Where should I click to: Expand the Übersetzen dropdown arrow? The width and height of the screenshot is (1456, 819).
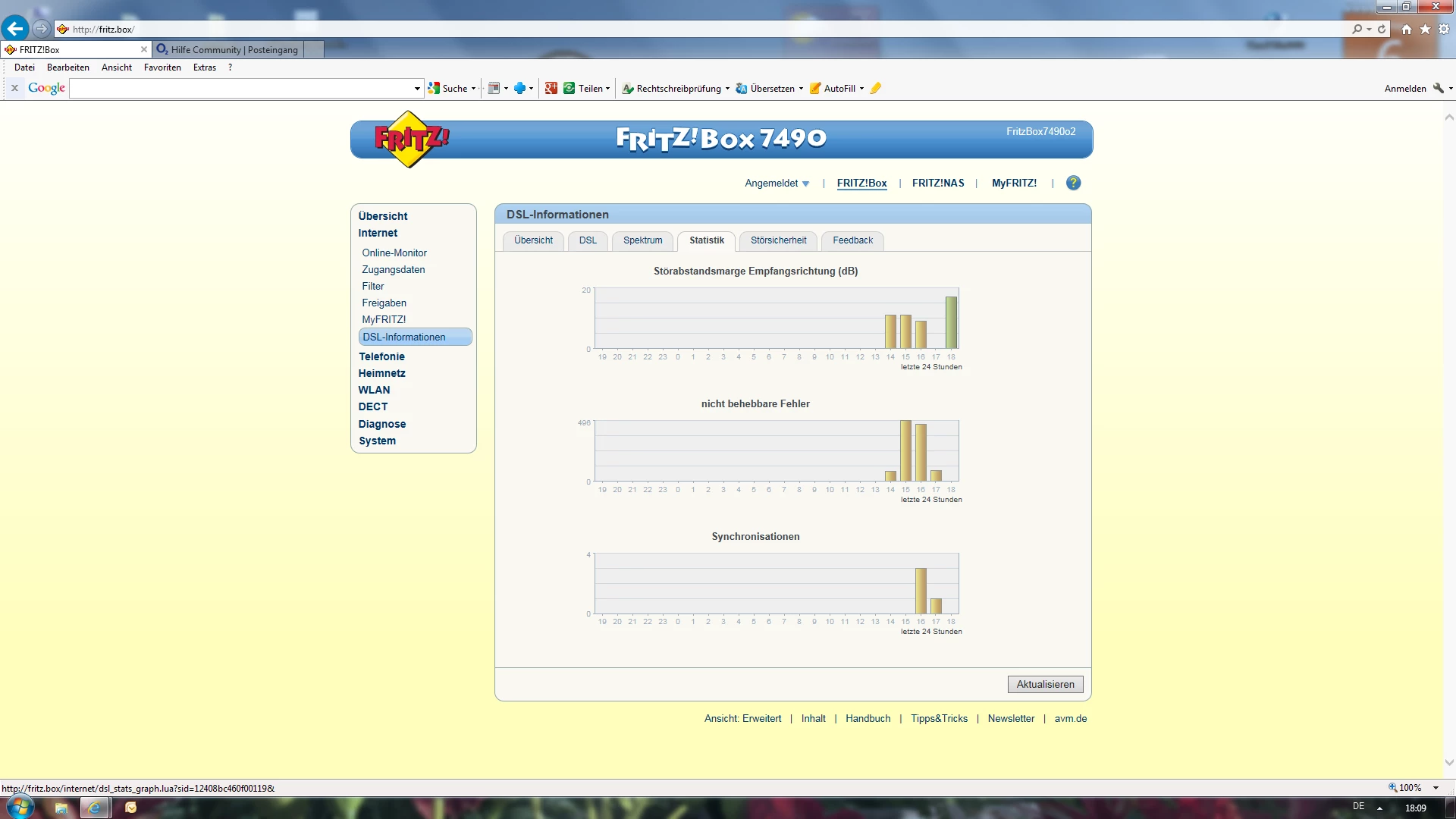801,89
